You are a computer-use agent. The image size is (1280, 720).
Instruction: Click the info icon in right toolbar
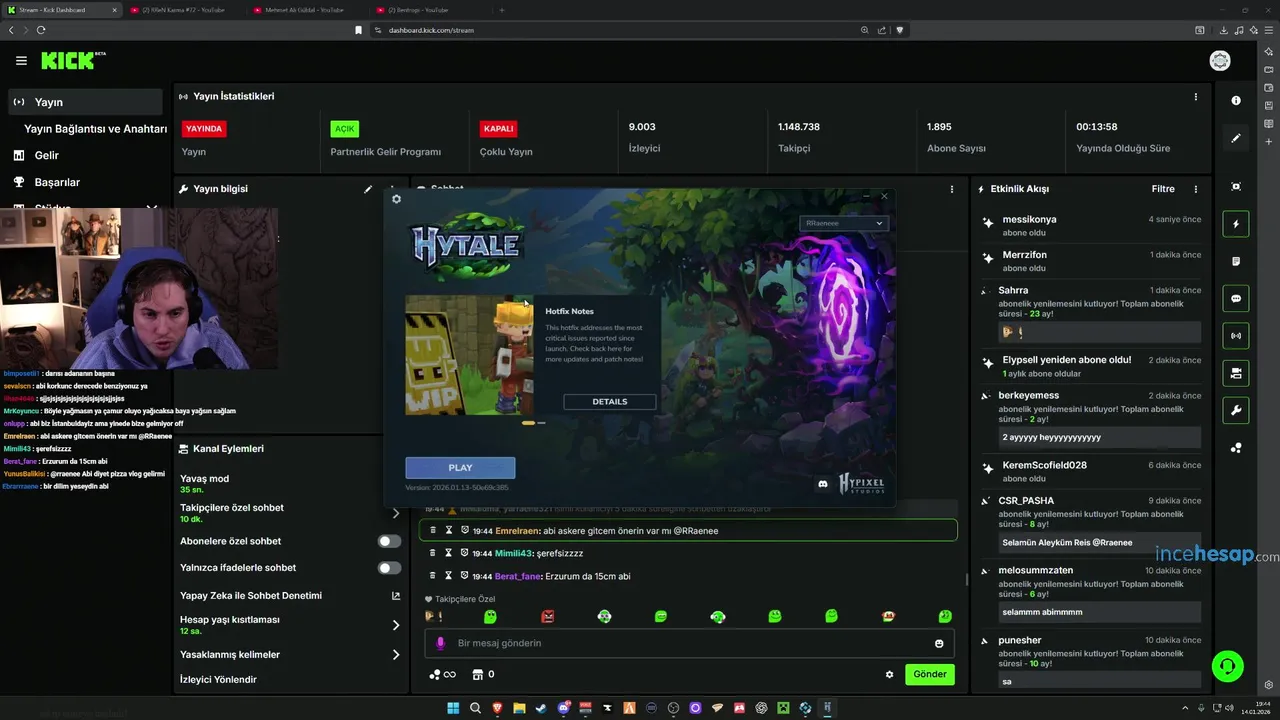click(x=1236, y=100)
